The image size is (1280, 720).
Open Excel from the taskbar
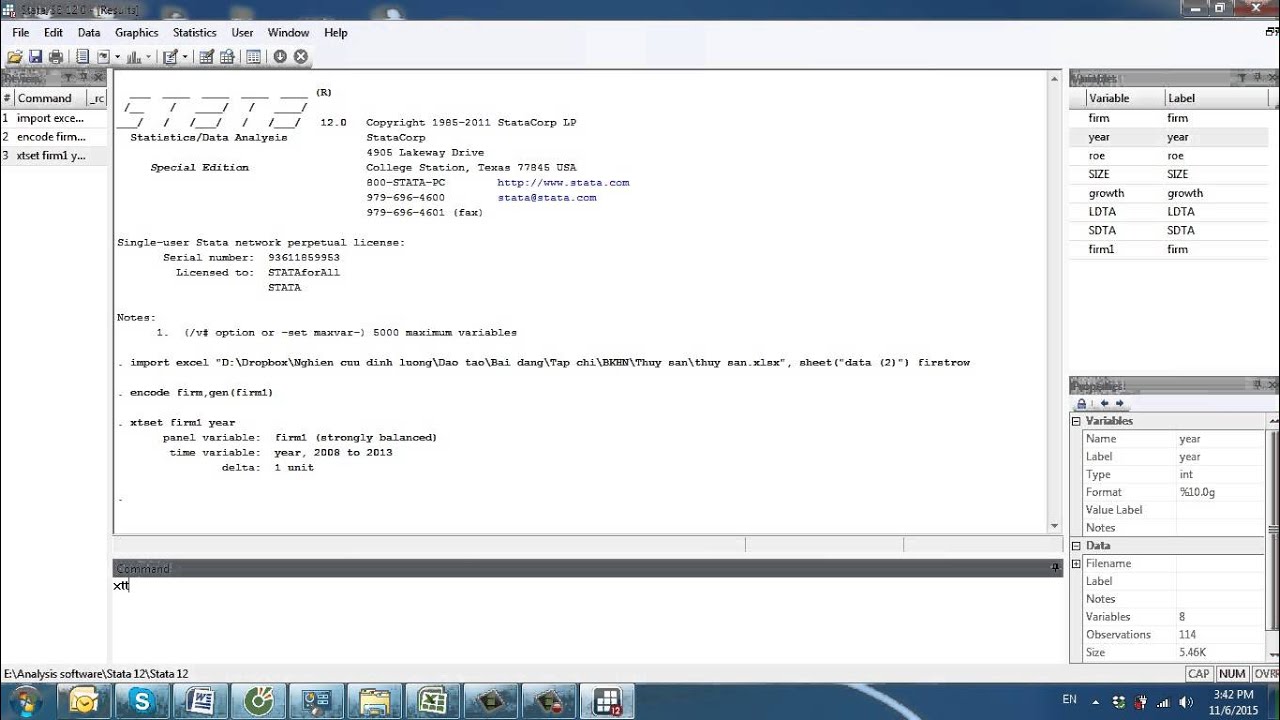[432, 701]
